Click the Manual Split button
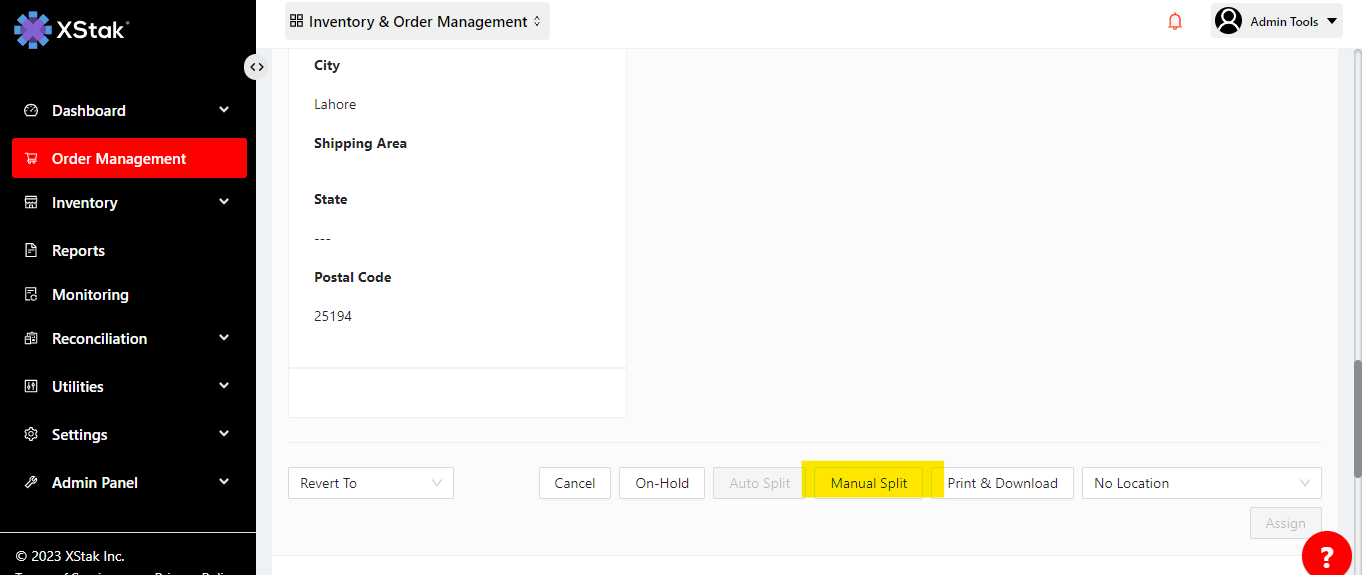This screenshot has width=1362, height=575. [868, 483]
